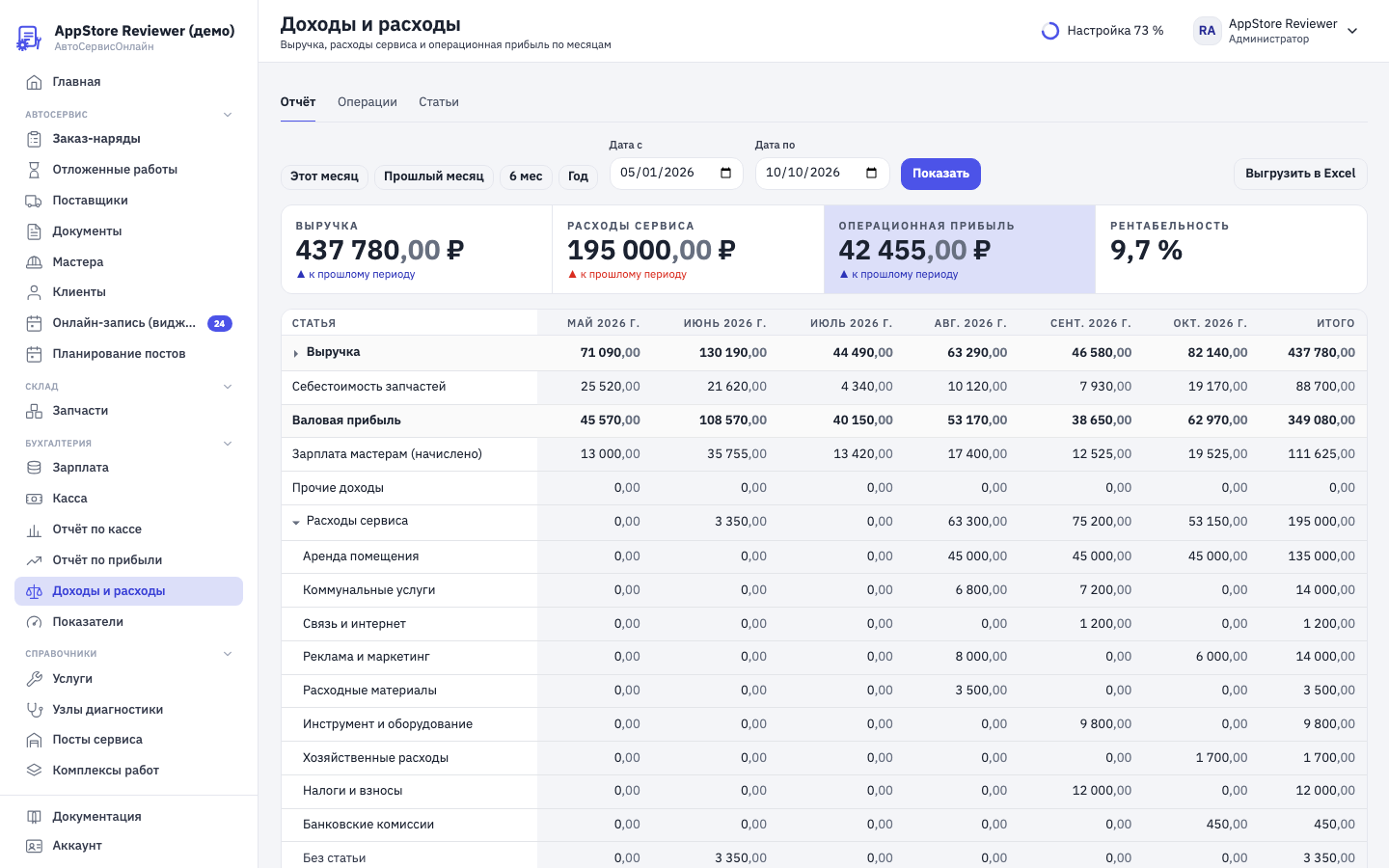The image size is (1389, 868).
Task: Open Планирование постов calendar icon
Action: click(x=34, y=354)
